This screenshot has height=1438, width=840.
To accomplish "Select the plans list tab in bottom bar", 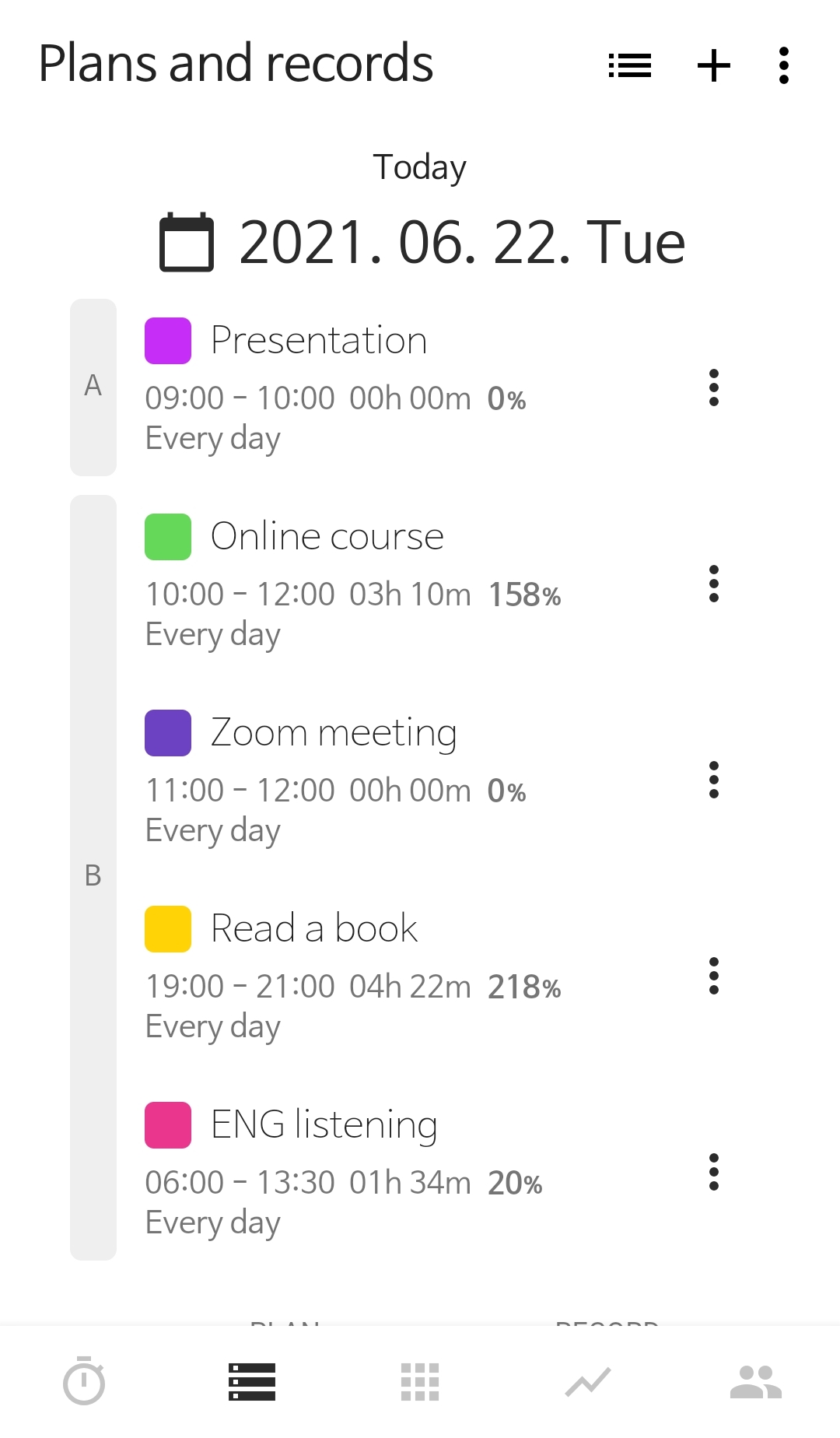I will click(x=252, y=1381).
